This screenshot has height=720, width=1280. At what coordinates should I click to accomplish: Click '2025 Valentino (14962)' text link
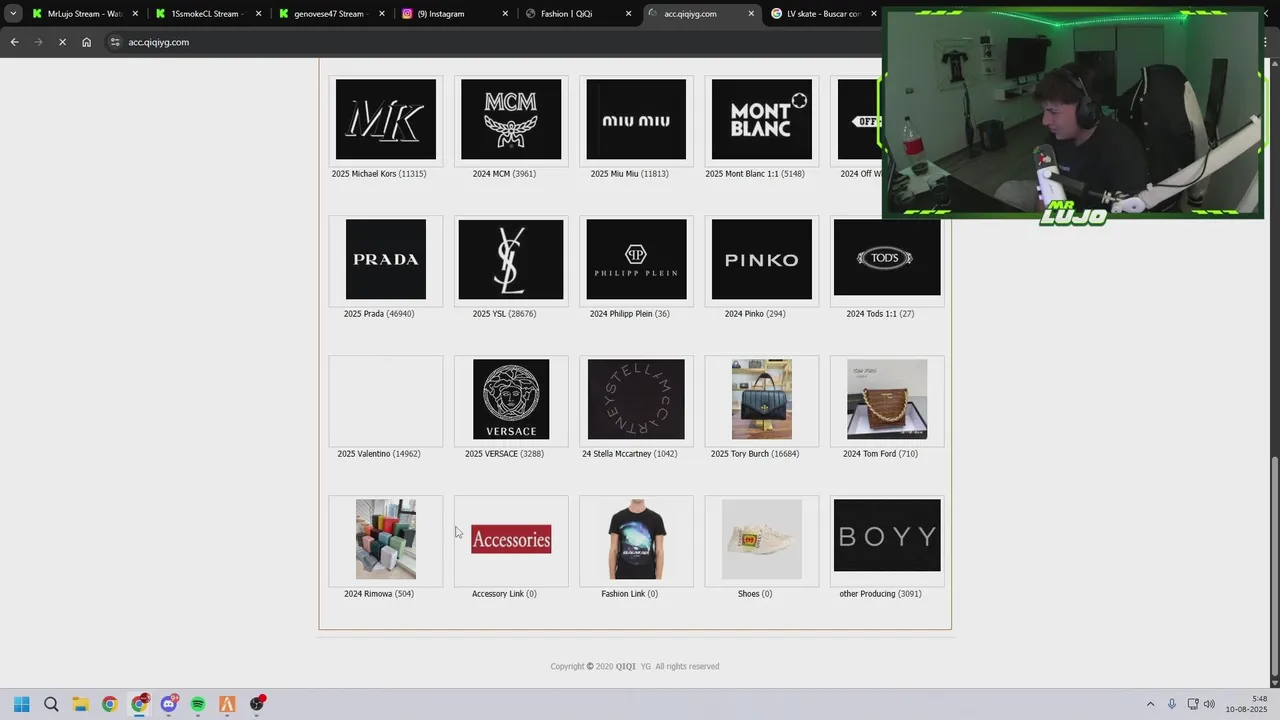[379, 454]
